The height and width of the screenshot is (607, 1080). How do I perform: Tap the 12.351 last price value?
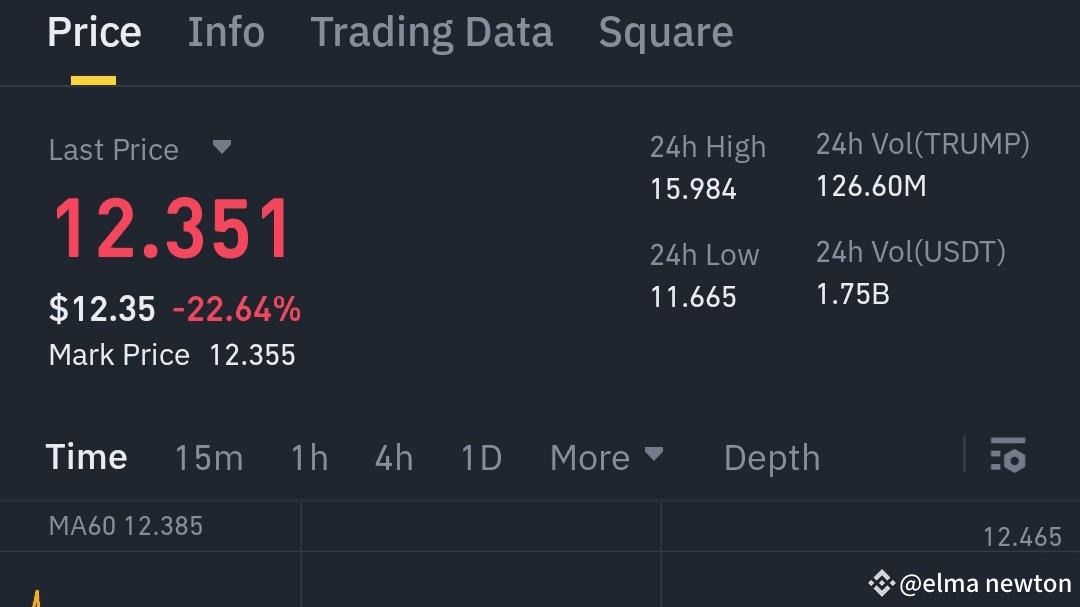(x=171, y=230)
